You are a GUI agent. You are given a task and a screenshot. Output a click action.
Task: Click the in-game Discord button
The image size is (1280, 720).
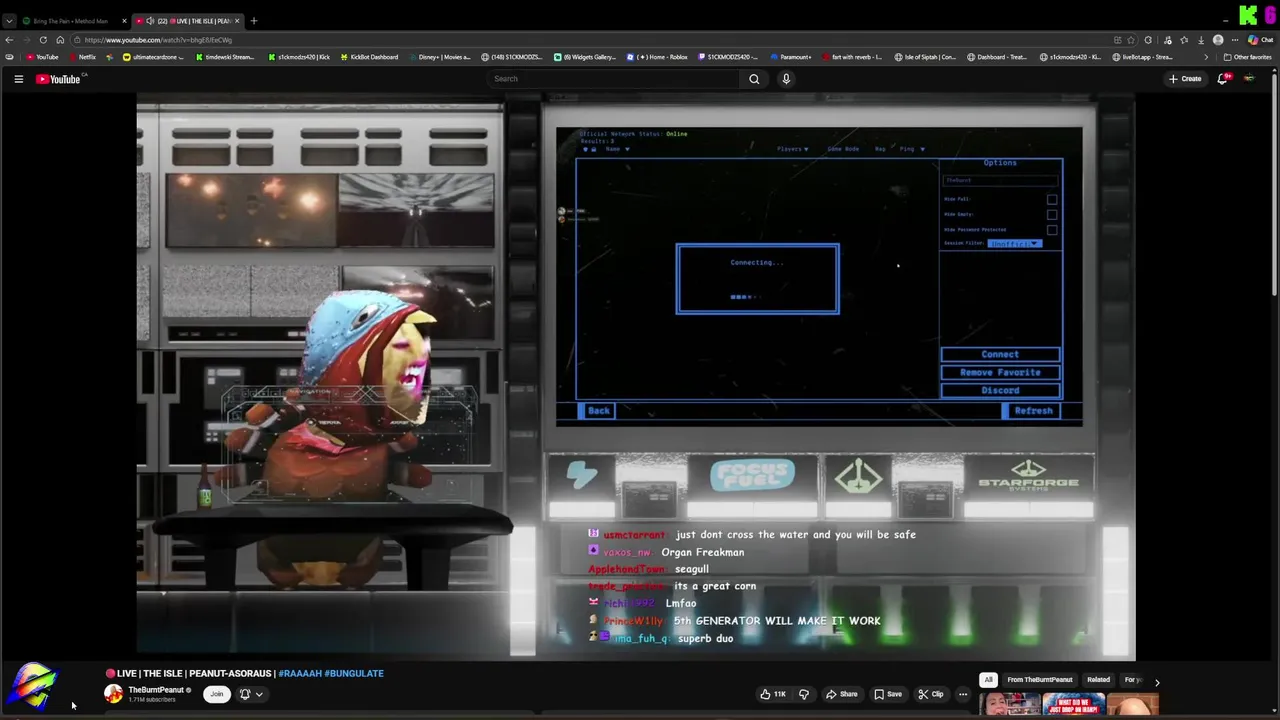[1000, 390]
